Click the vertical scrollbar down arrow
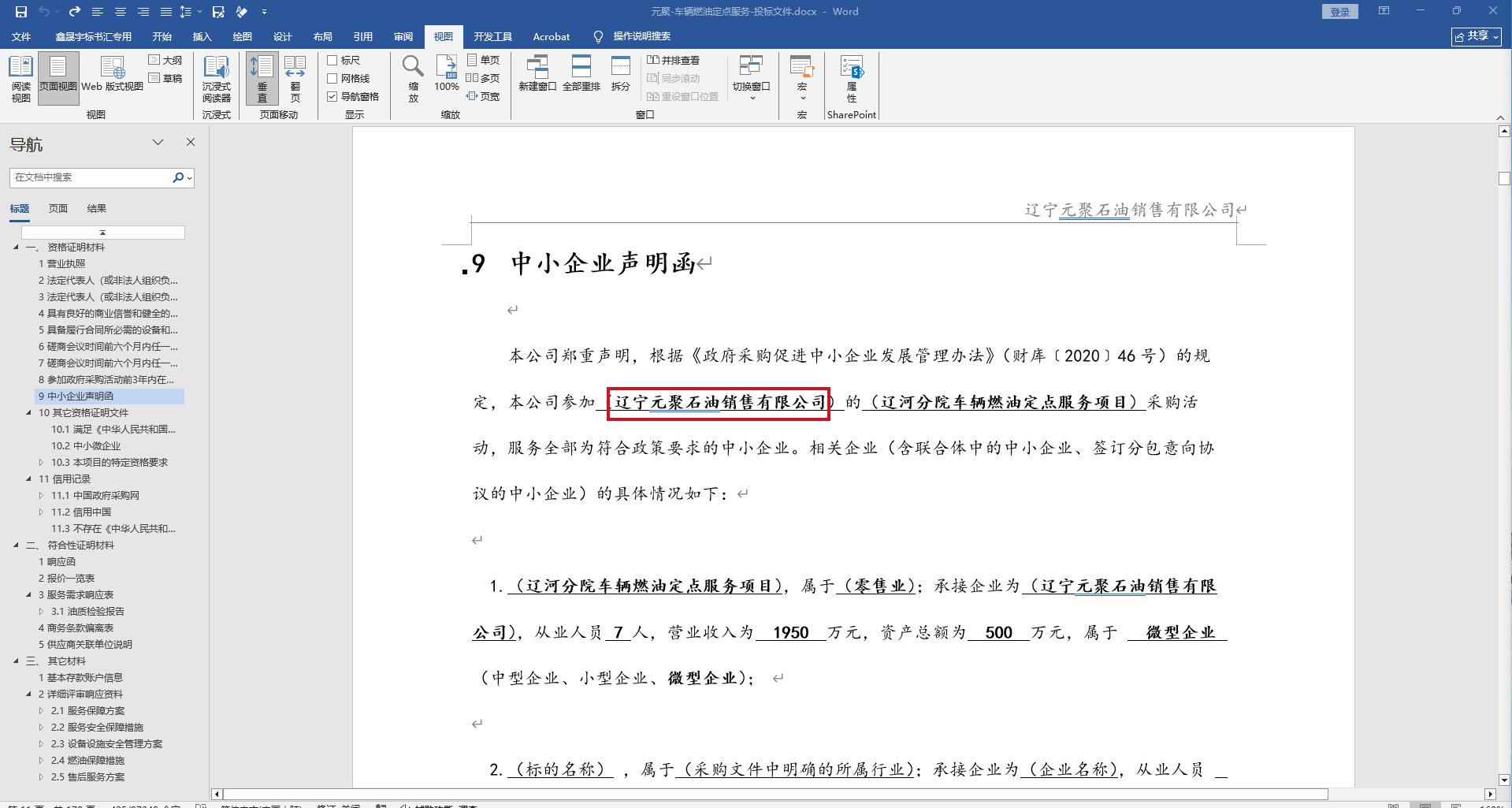The height and width of the screenshot is (808, 1512). 1504,780
